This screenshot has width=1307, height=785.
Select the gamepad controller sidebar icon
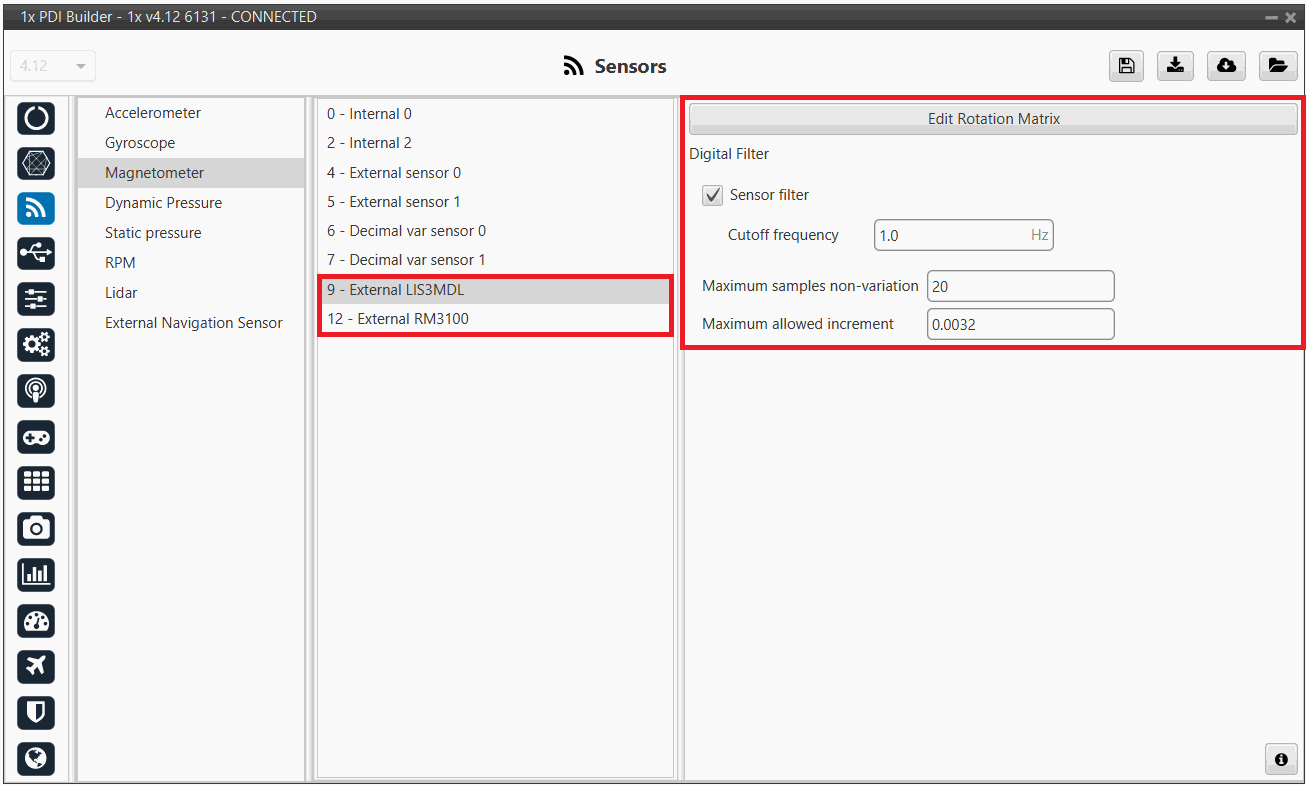[x=36, y=437]
